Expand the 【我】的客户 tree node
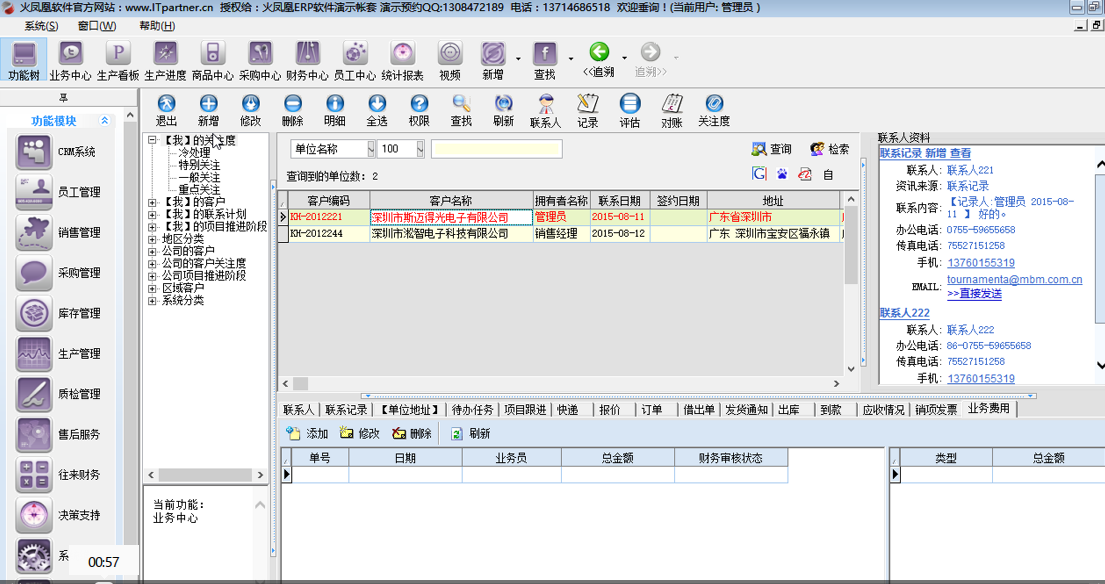The width and height of the screenshot is (1105, 584). coord(152,202)
